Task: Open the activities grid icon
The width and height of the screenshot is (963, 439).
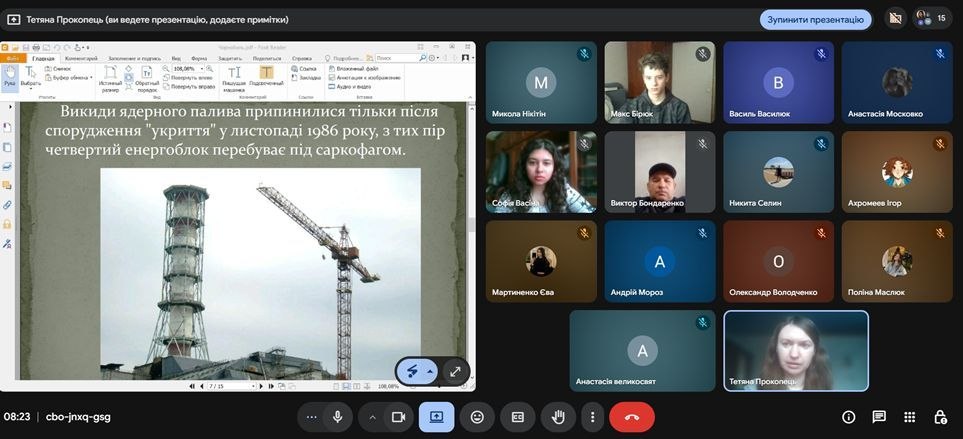Action: coord(909,417)
